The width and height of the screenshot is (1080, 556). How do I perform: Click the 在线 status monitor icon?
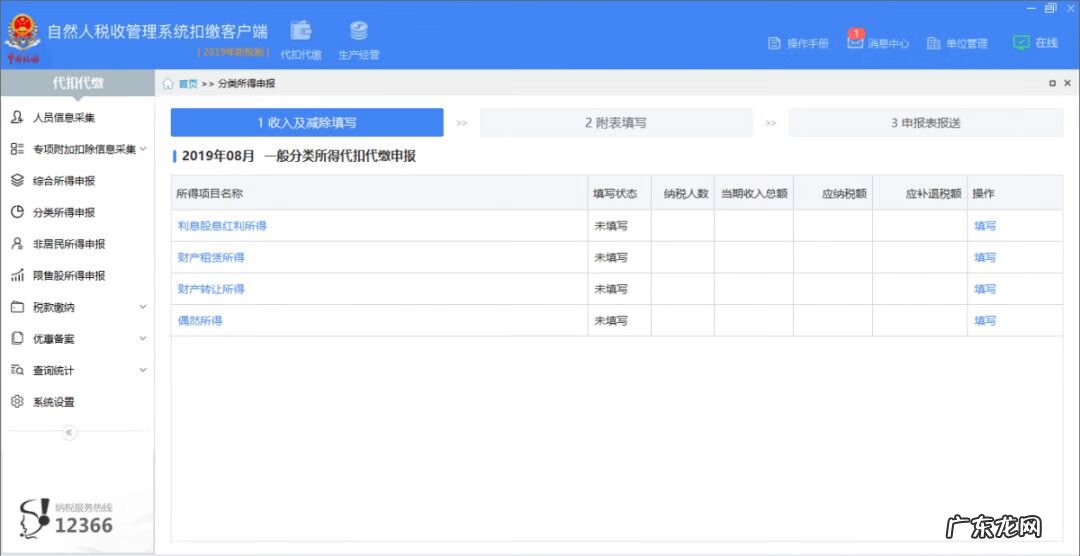[x=1021, y=43]
